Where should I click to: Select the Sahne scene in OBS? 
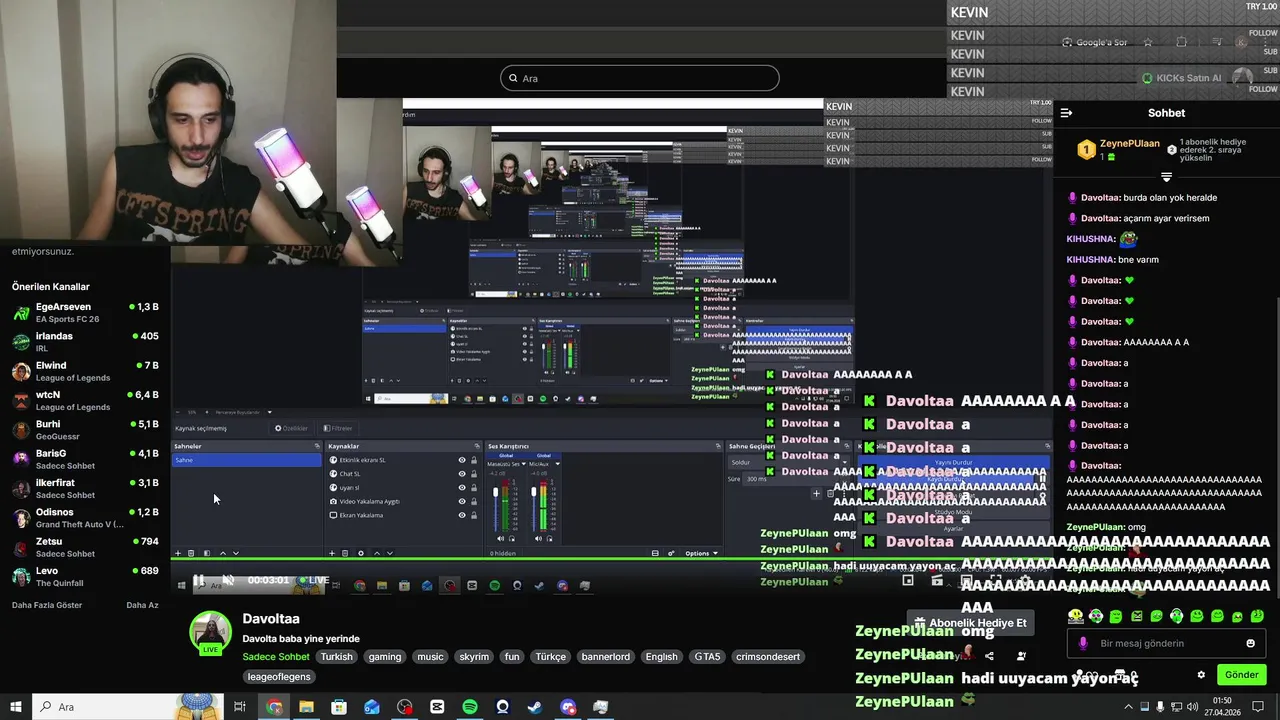[247, 460]
